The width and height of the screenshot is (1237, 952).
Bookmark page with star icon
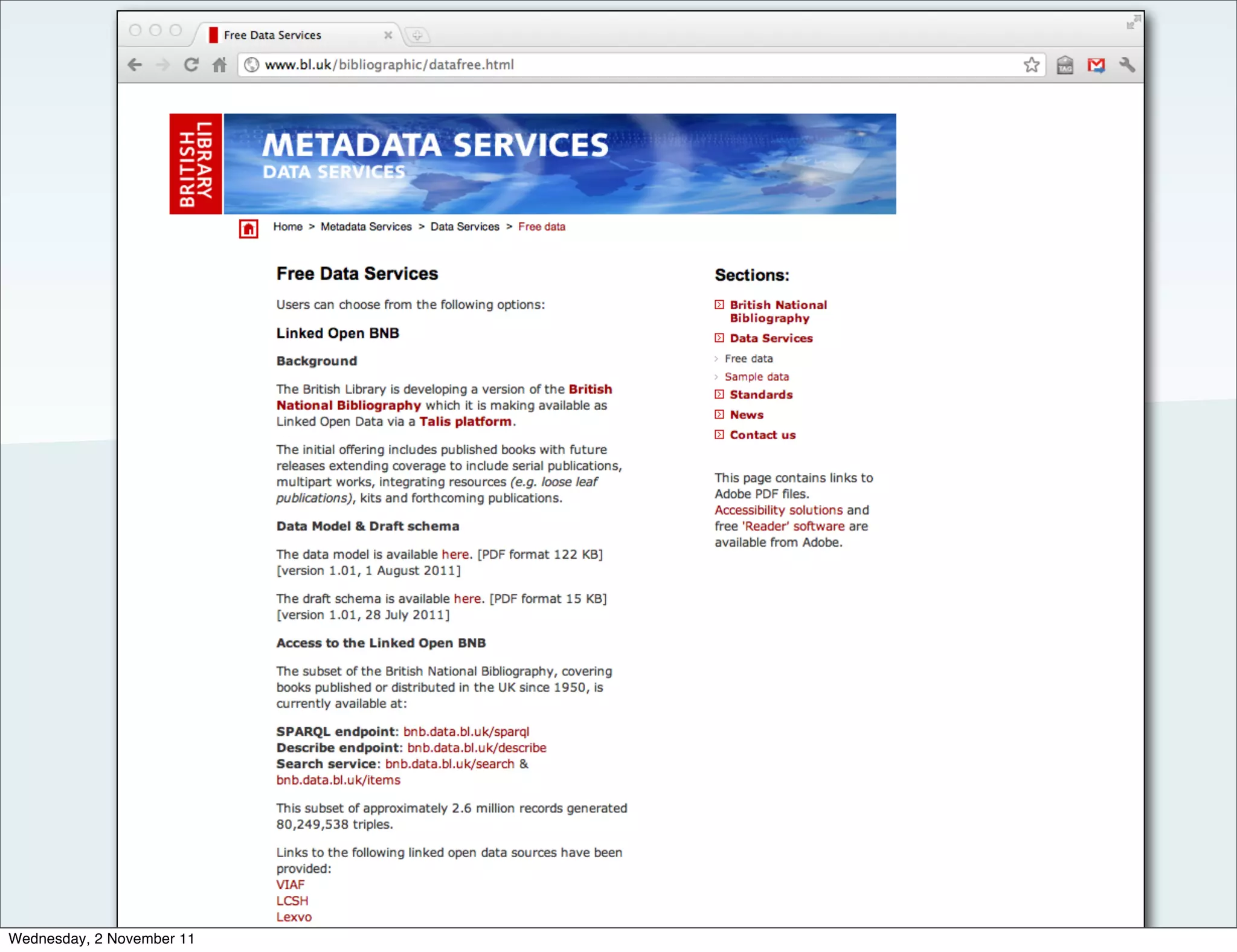(x=1032, y=65)
